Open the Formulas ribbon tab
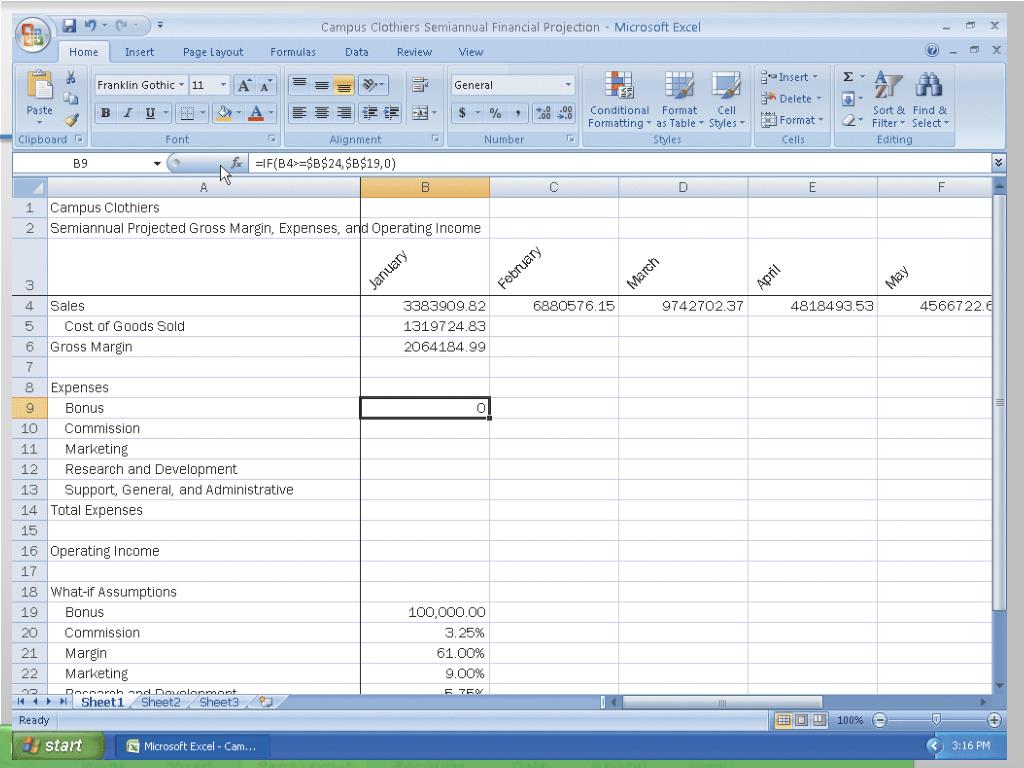The height and width of the screenshot is (768, 1024). coord(293,52)
